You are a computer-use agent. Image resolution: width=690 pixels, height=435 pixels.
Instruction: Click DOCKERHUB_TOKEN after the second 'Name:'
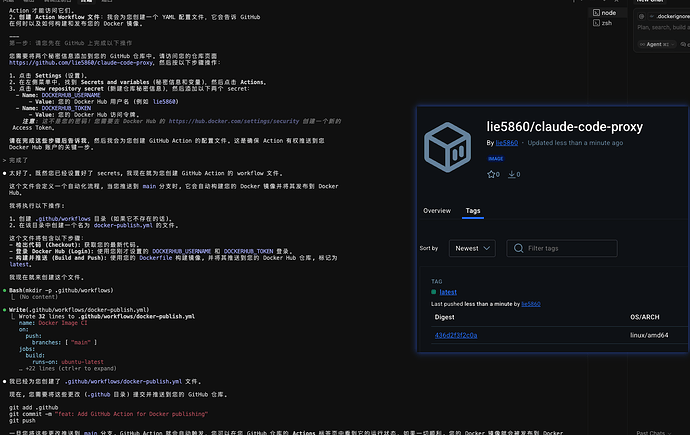click(66, 108)
